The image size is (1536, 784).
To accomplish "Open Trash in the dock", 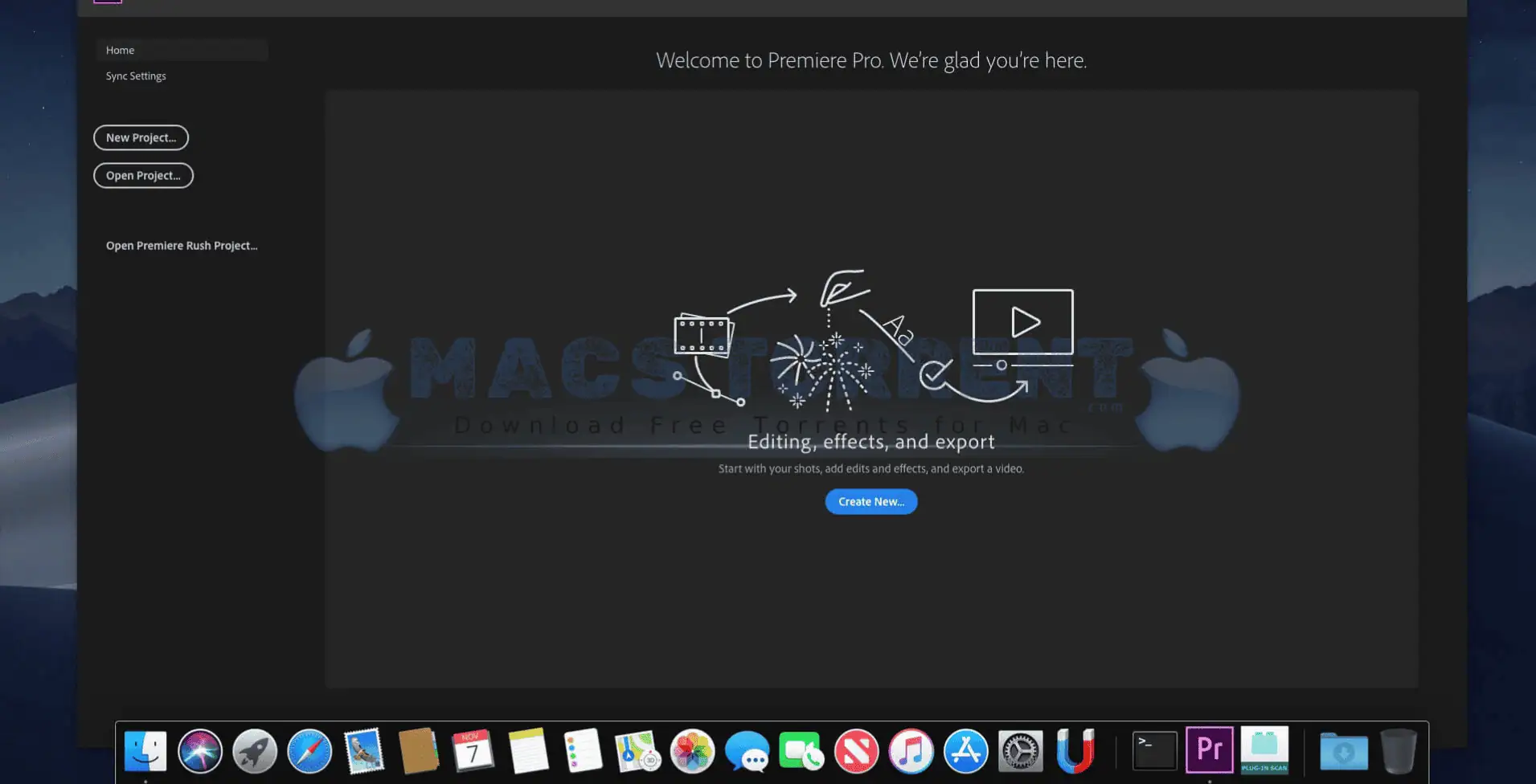I will (x=1399, y=751).
